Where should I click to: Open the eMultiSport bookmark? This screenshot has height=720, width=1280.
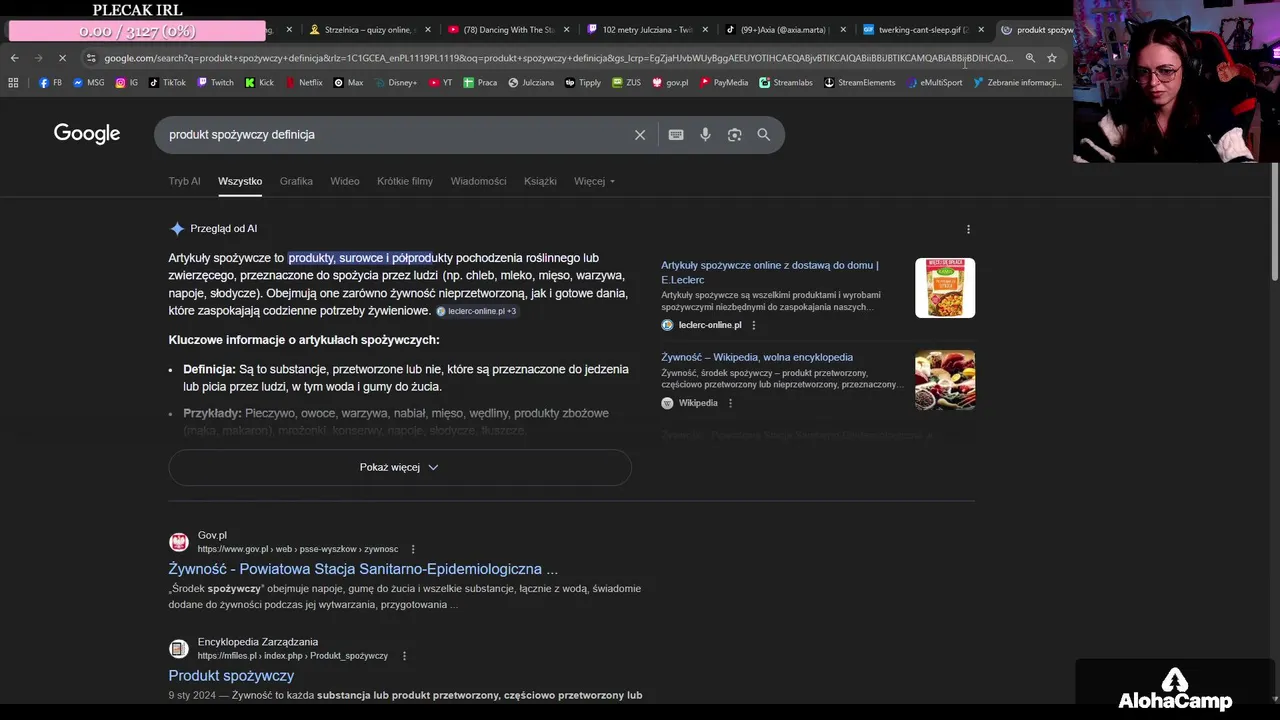click(x=935, y=83)
